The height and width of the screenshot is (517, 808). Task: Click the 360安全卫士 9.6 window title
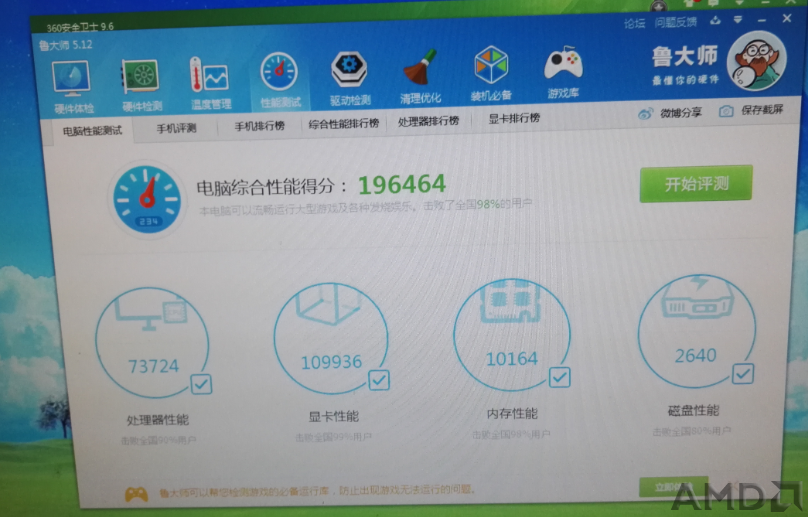click(x=80, y=27)
